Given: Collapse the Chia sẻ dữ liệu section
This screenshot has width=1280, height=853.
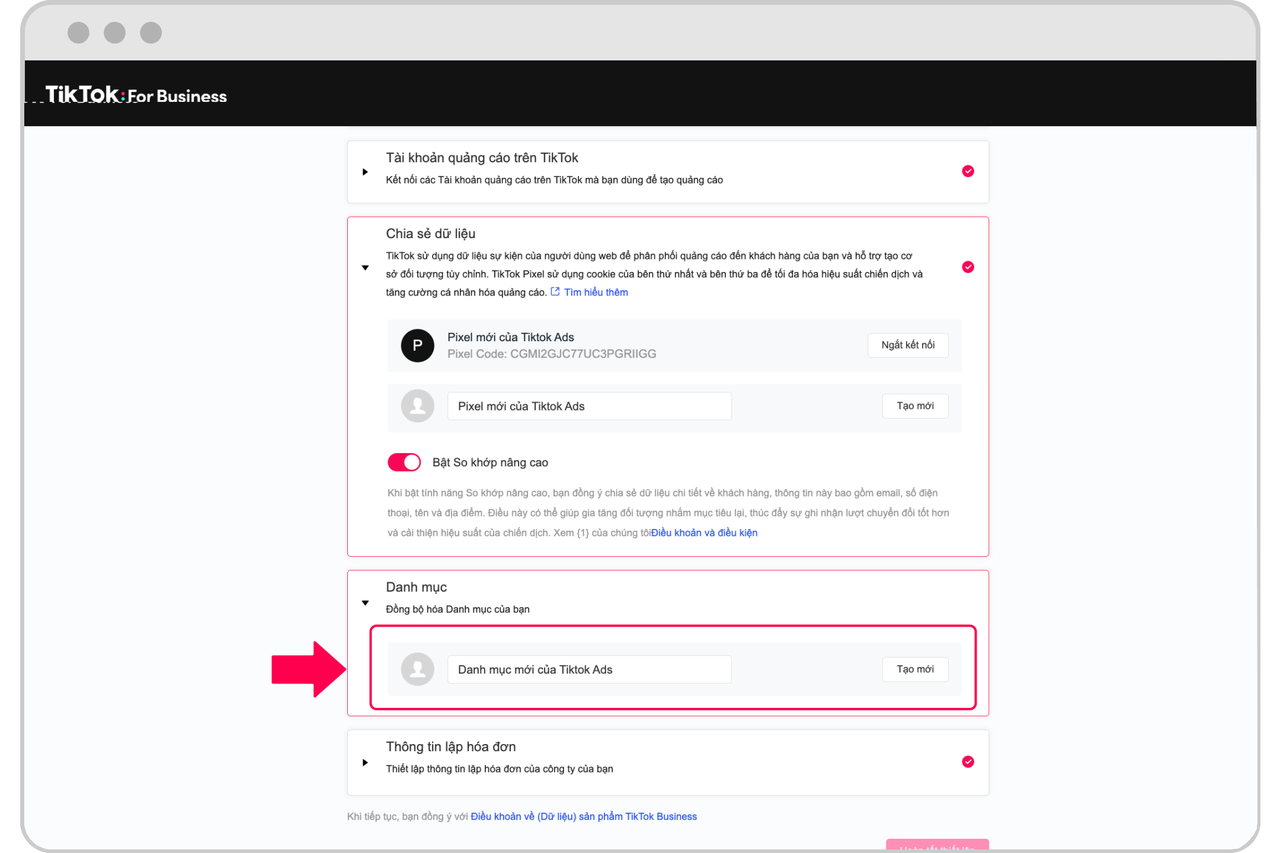Looking at the screenshot, I should 365,267.
